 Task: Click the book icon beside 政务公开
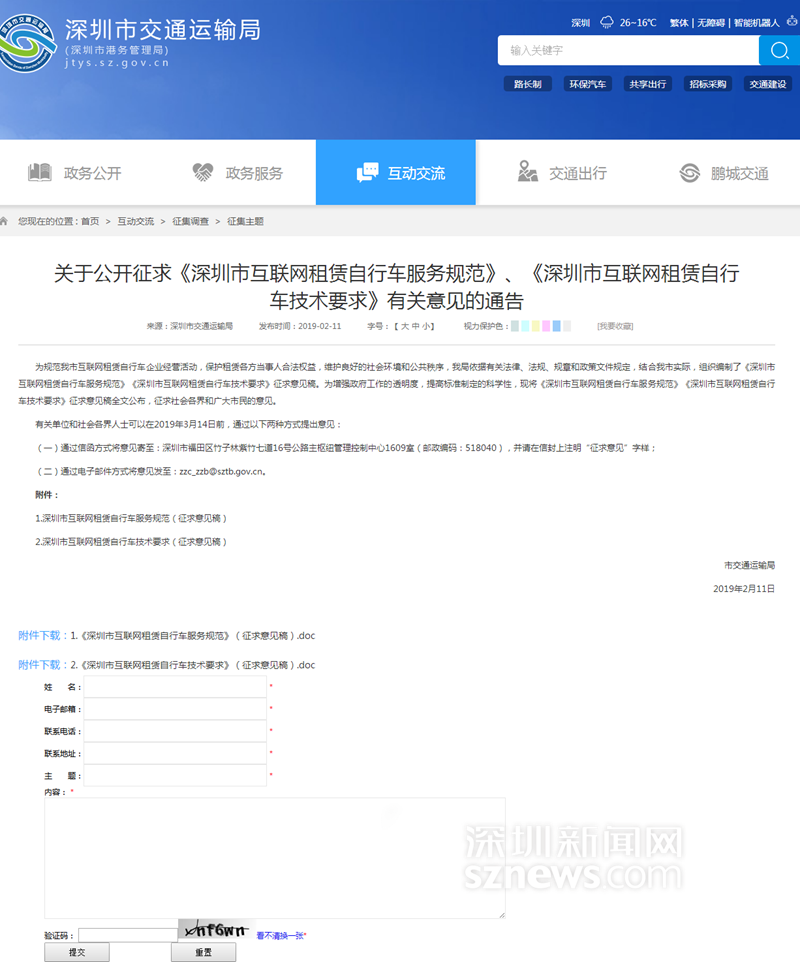point(40,173)
